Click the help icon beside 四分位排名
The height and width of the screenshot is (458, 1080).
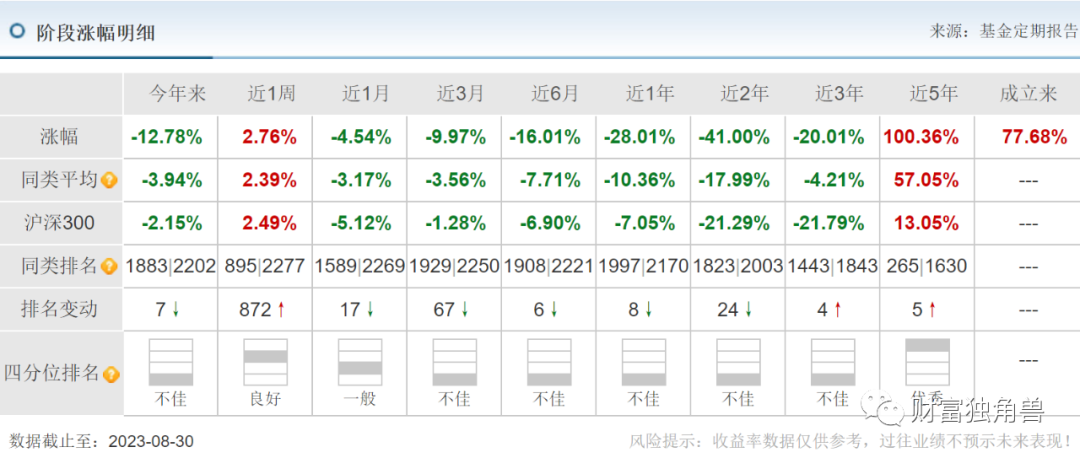[x=111, y=375]
